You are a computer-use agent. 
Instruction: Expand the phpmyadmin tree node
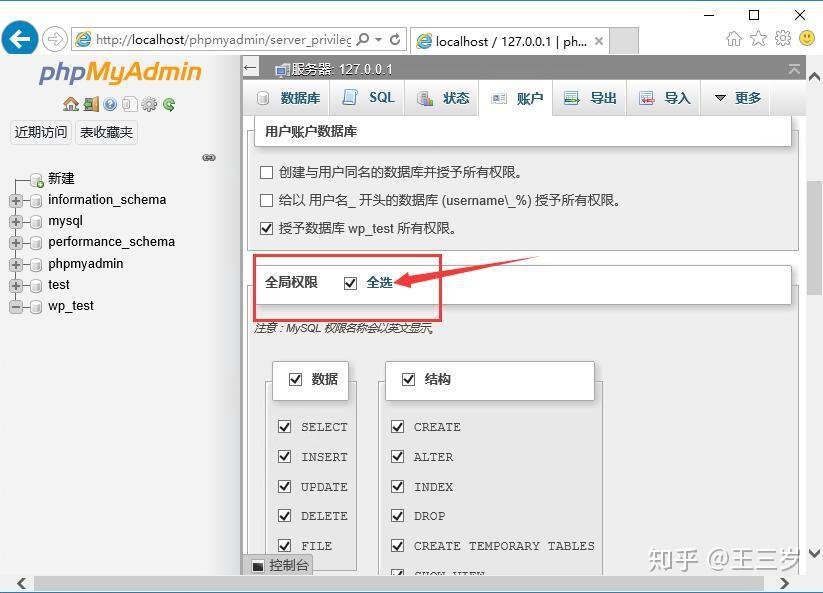pyautogui.click(x=16, y=264)
